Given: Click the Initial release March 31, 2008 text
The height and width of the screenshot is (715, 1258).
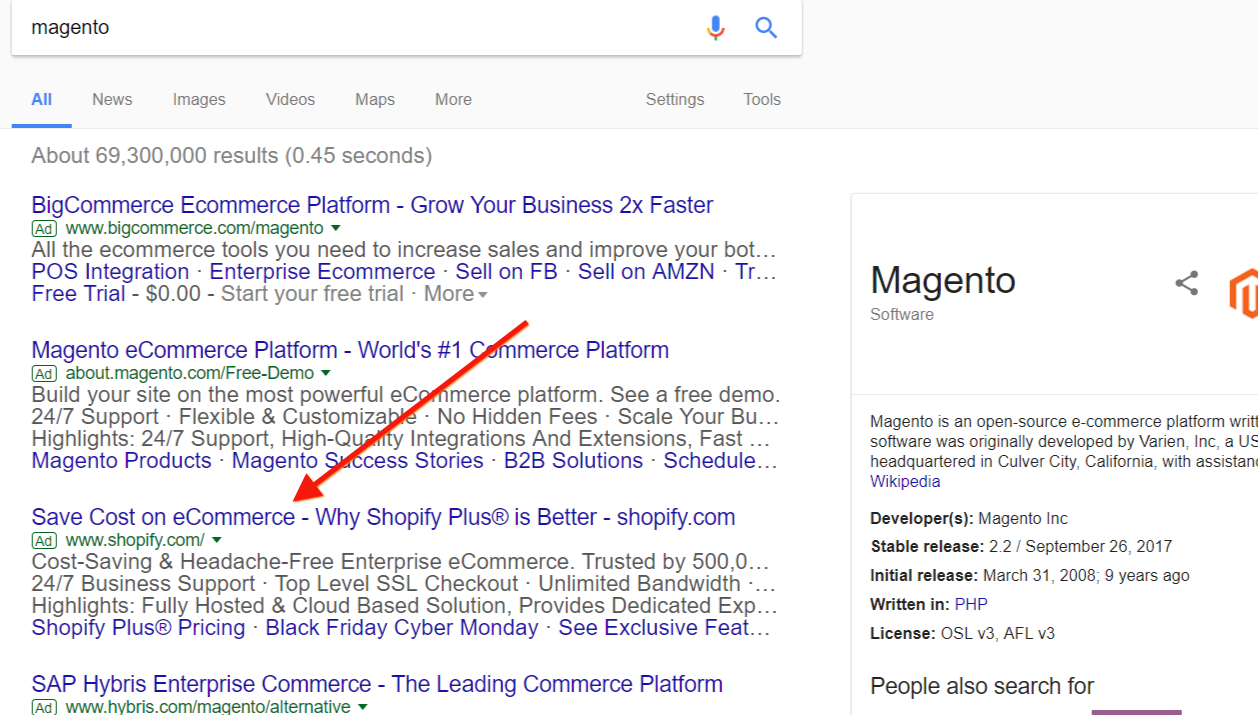Looking at the screenshot, I should pyautogui.click(x=1030, y=576).
